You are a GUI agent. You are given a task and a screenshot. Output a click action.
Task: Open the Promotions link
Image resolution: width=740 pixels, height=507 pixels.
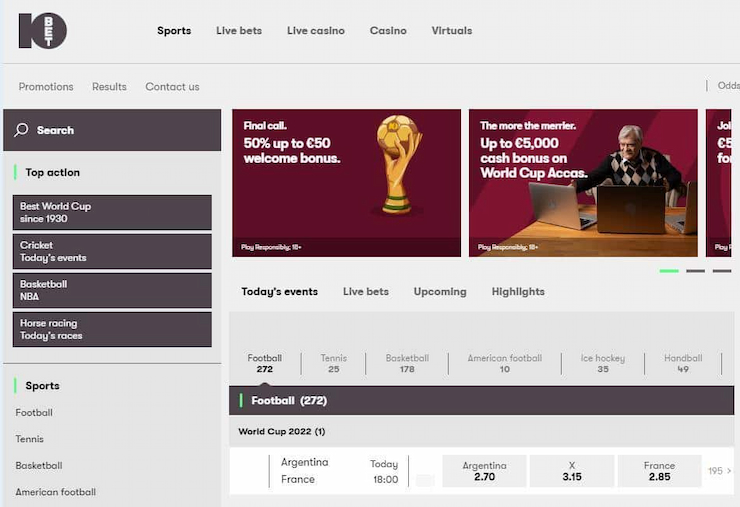coord(46,87)
